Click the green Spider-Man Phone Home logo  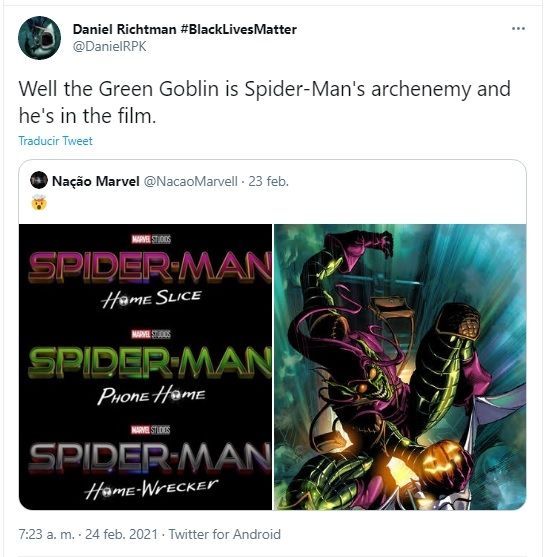coord(150,368)
